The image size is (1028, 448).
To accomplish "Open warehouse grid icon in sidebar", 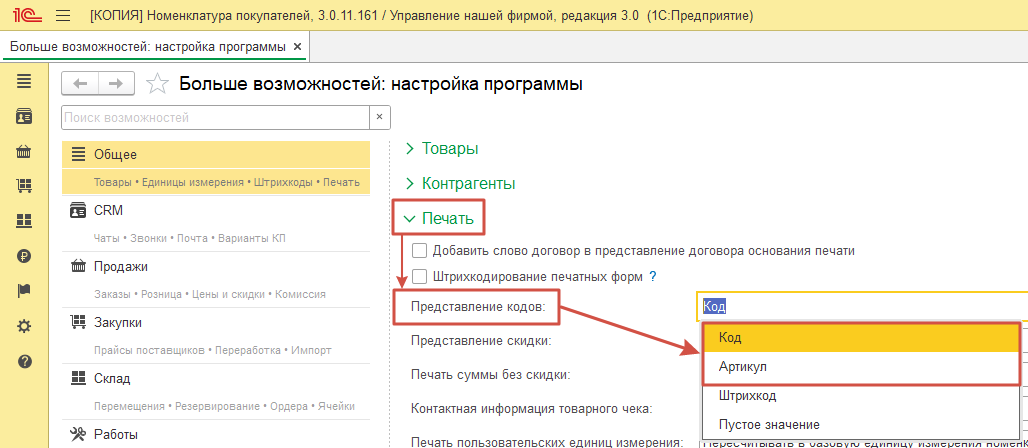I will pos(24,221).
